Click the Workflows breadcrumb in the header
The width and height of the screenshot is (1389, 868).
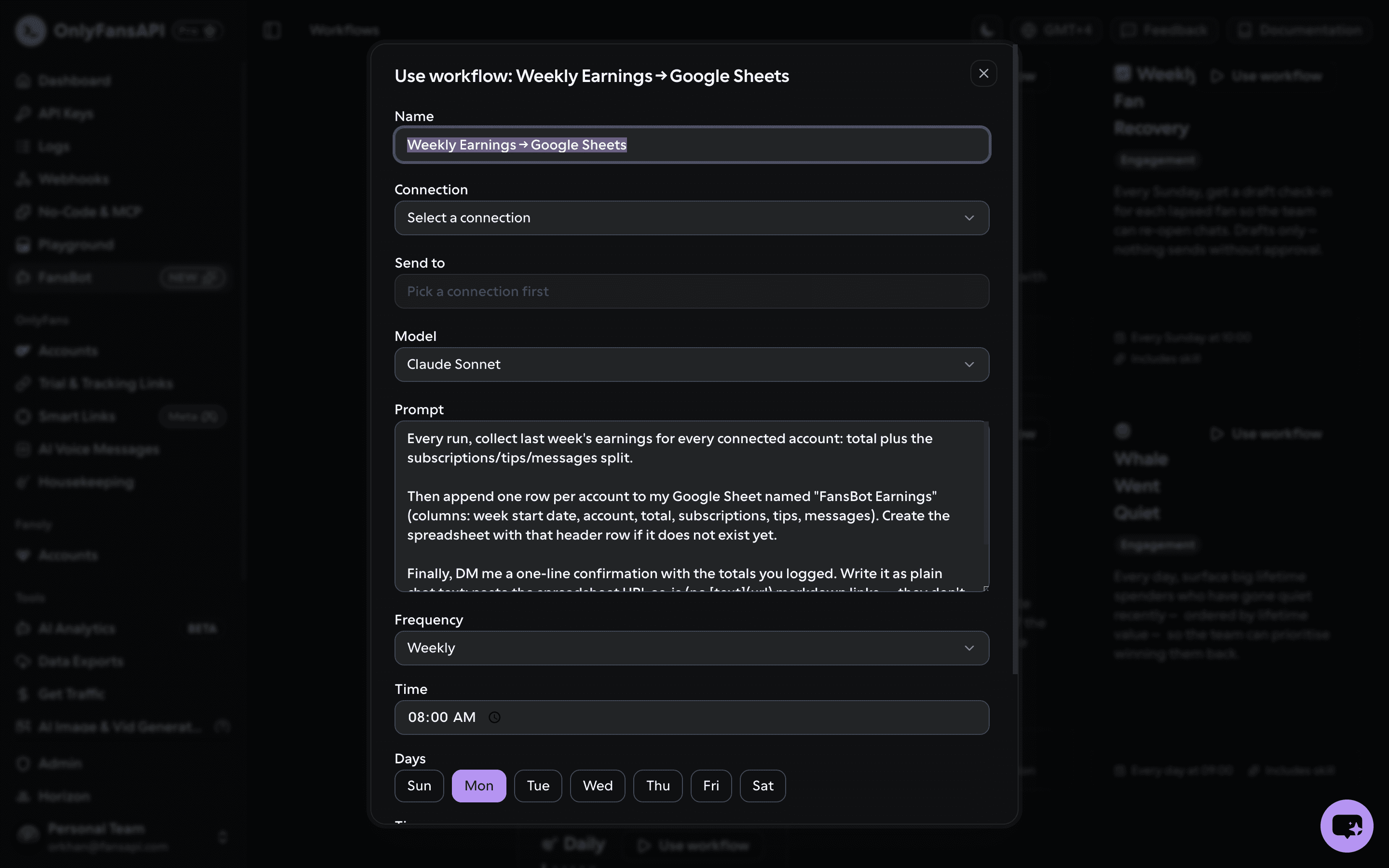coord(344,30)
